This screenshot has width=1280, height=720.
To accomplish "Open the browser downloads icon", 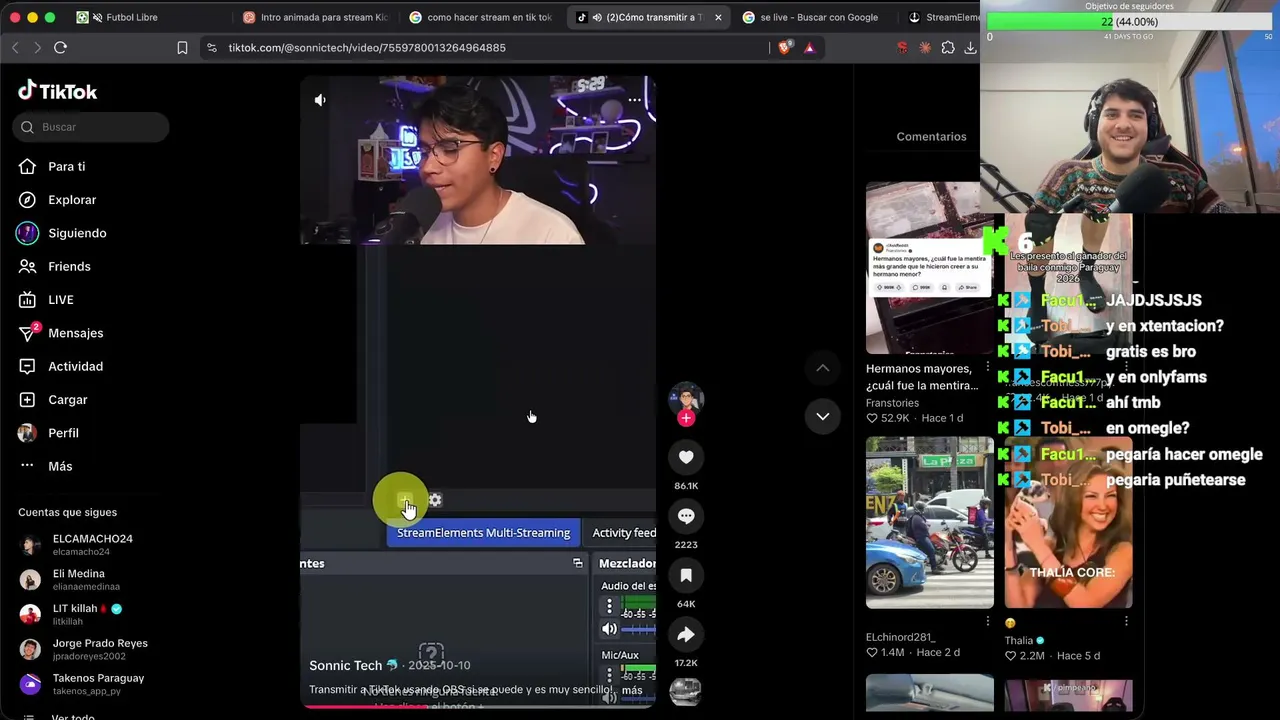I will pyautogui.click(x=970, y=47).
